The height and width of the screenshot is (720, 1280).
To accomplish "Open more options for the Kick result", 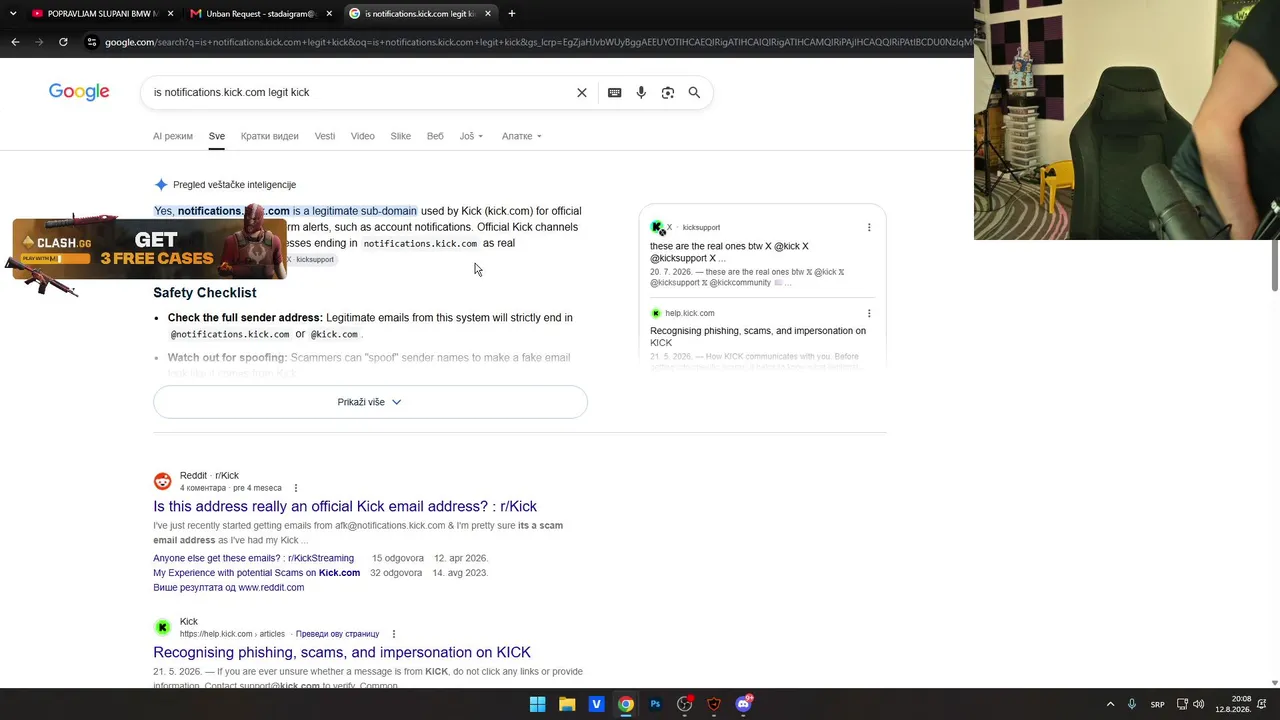I will (x=394, y=634).
